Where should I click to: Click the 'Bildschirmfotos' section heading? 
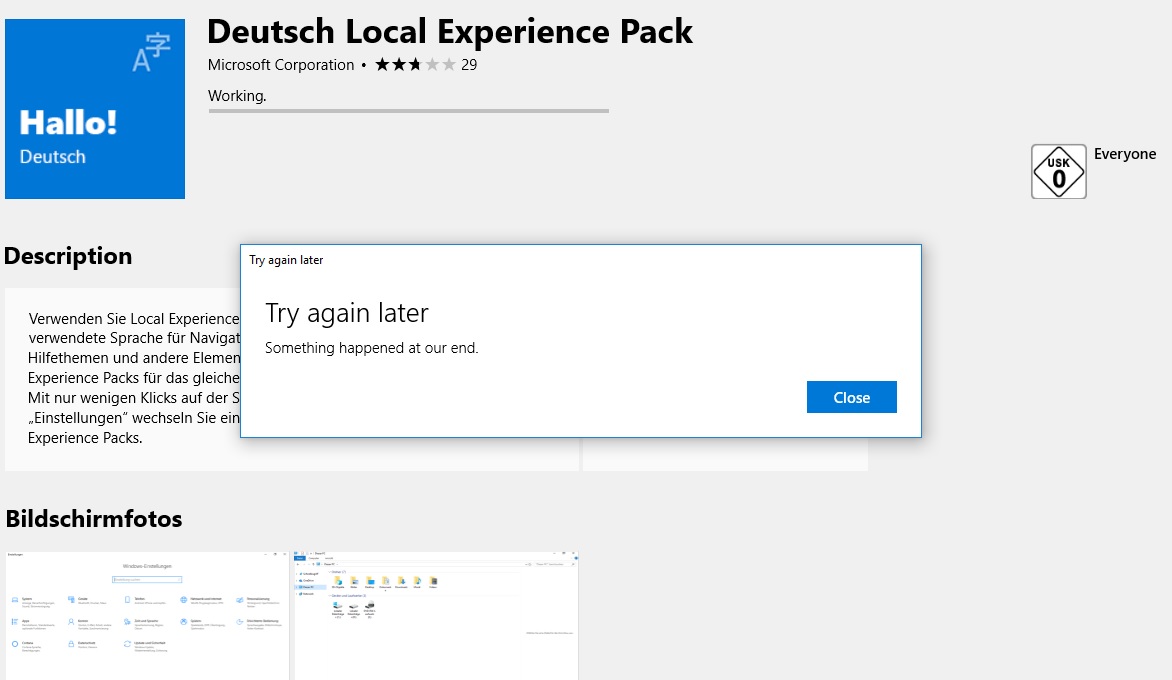point(93,519)
